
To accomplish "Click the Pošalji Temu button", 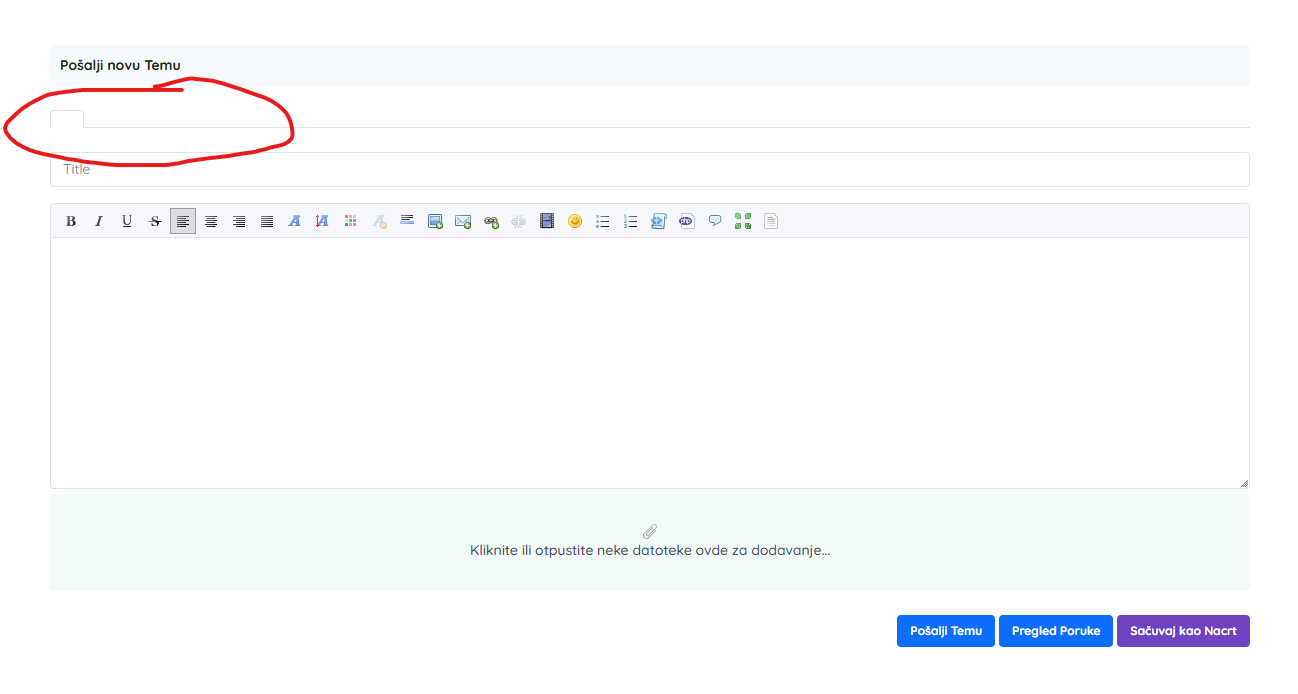I will (945, 631).
